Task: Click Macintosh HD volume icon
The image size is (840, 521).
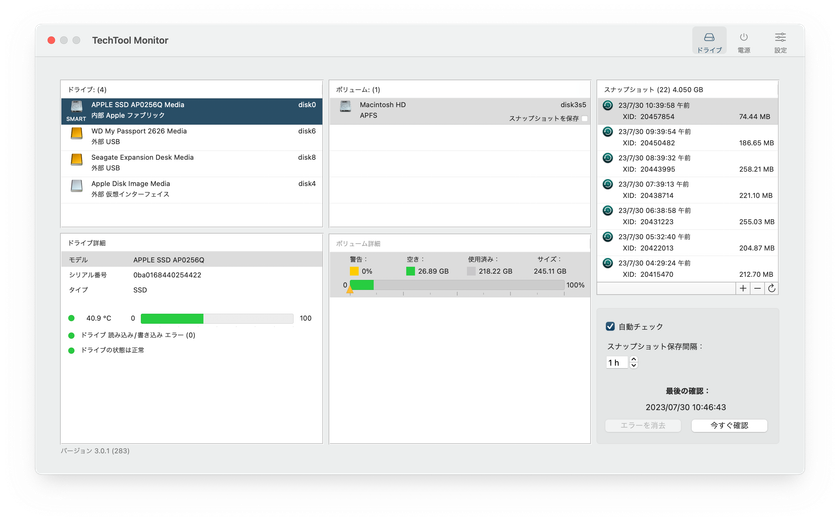Action: click(346, 106)
